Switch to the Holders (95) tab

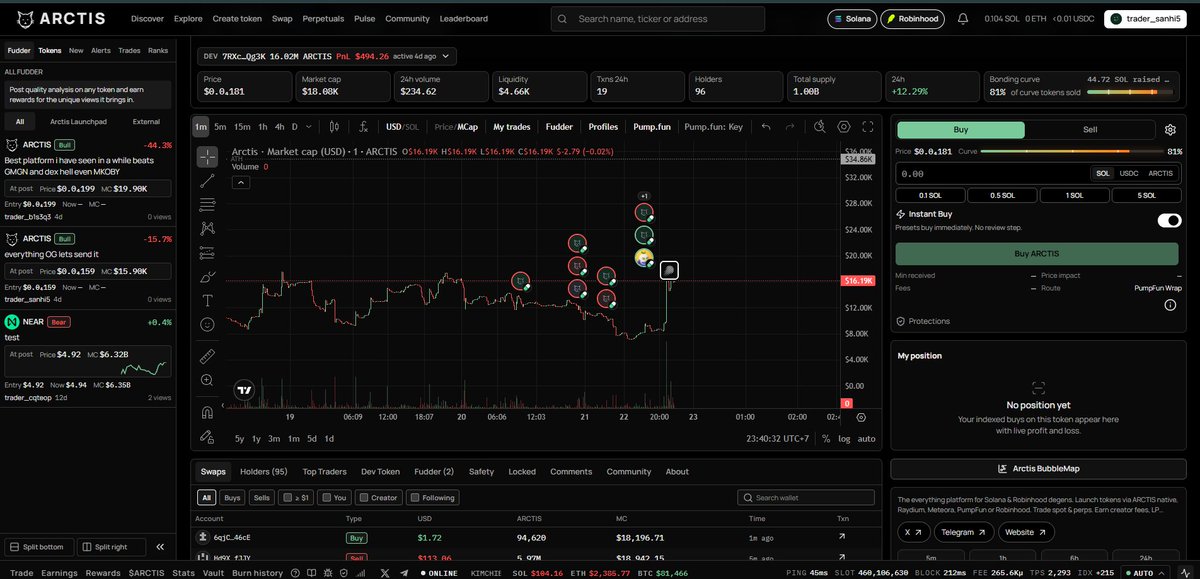(x=264, y=471)
